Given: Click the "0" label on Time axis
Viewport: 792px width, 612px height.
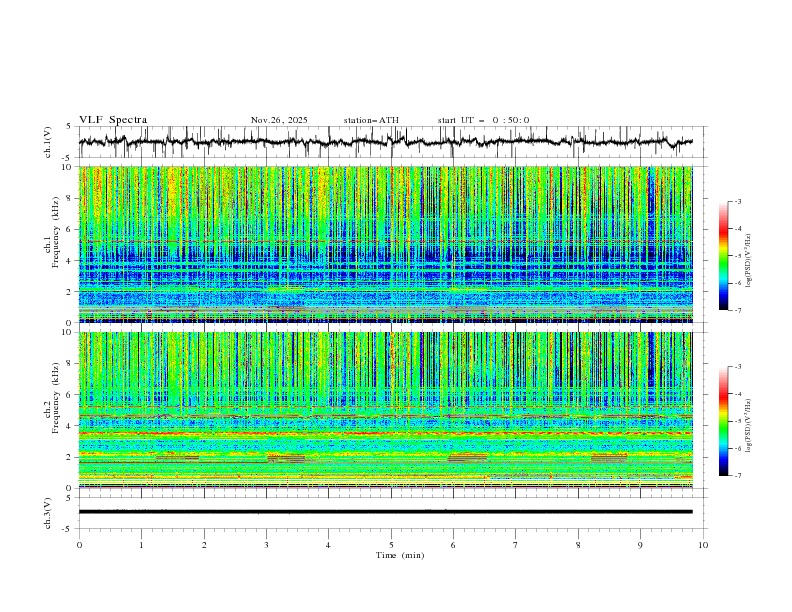Looking at the screenshot, I should pyautogui.click(x=79, y=545).
